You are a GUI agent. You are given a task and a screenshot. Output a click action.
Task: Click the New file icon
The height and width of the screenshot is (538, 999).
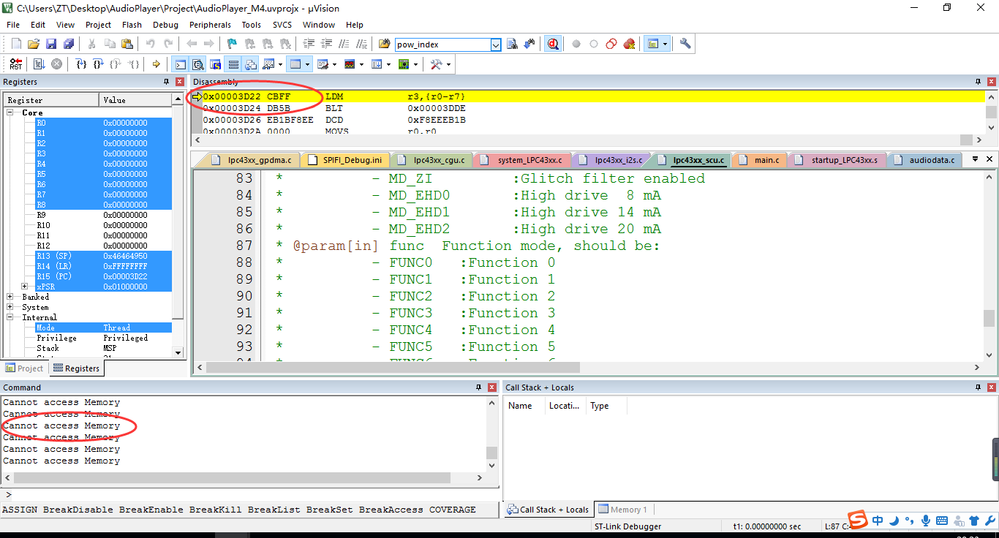coord(16,44)
